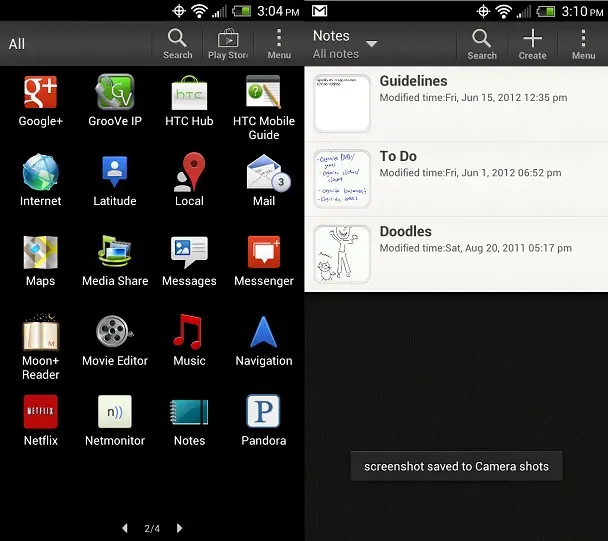The width and height of the screenshot is (608, 541).
Task: Open Menu in the app drawer toolbar
Action: pos(279,44)
